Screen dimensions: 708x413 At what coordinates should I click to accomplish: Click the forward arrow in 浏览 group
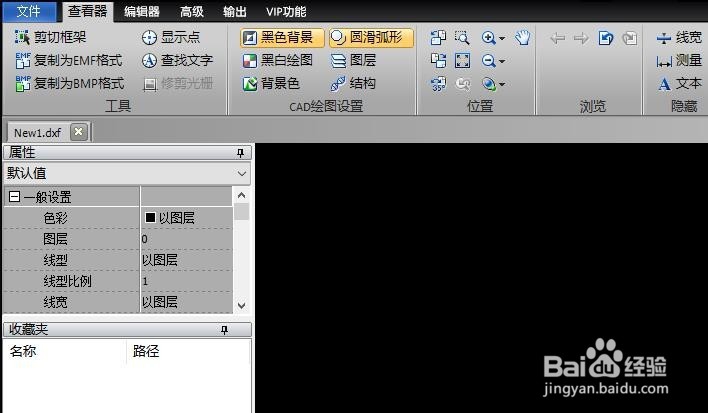(x=581, y=38)
